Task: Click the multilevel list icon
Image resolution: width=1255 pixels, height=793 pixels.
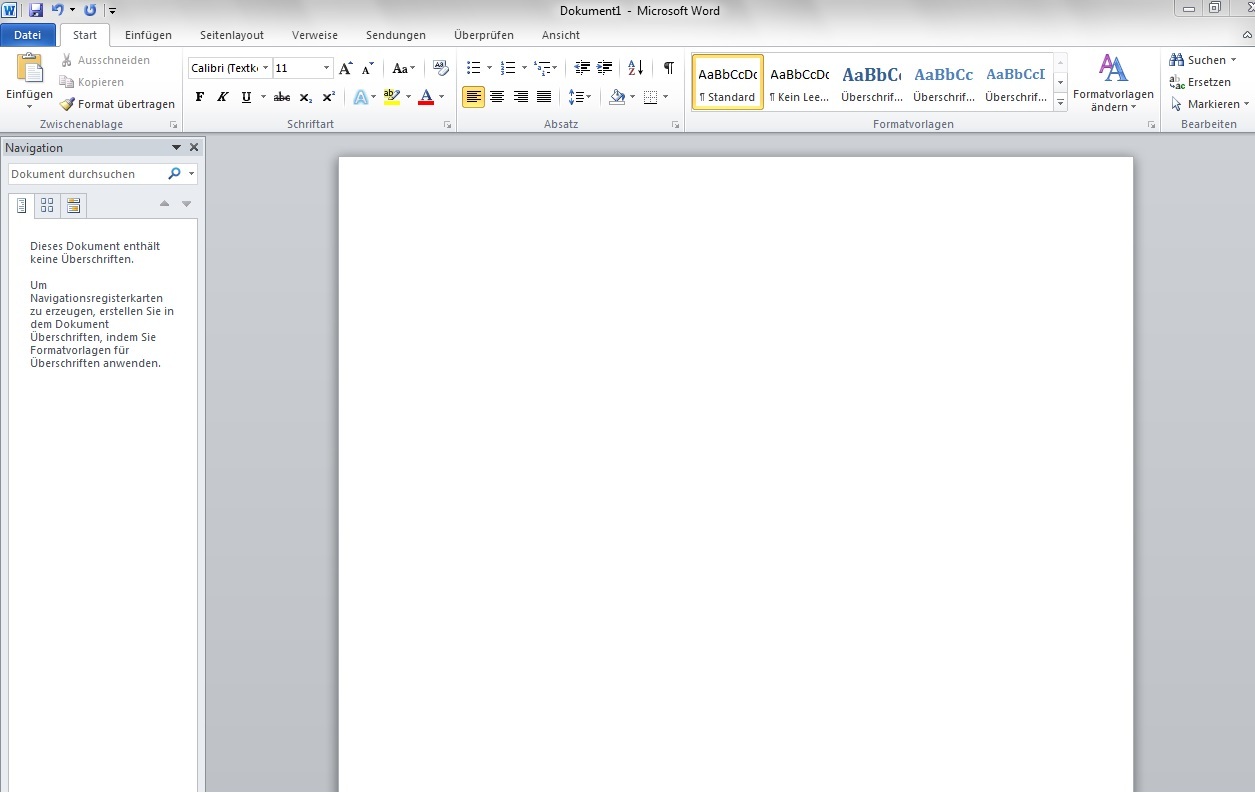Action: click(x=542, y=68)
